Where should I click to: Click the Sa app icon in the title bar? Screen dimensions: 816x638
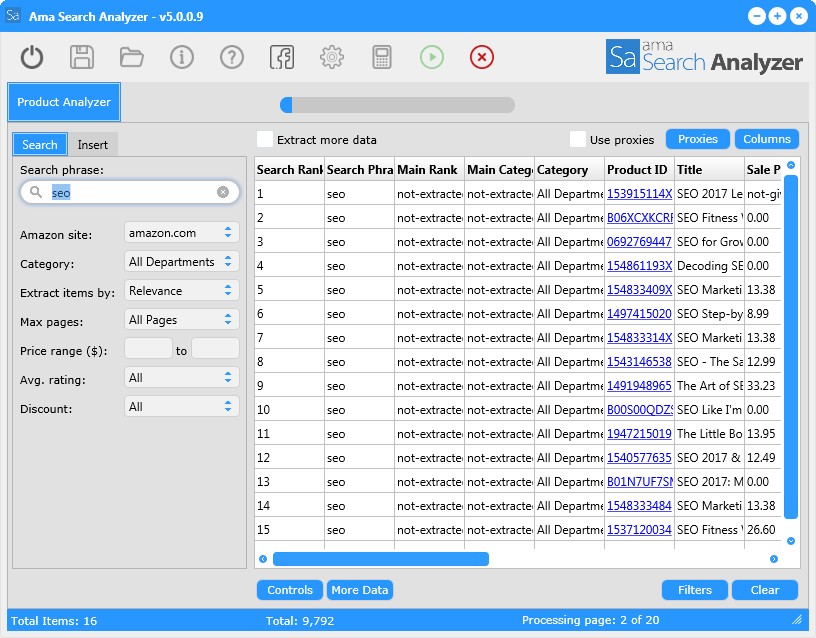pyautogui.click(x=12, y=16)
